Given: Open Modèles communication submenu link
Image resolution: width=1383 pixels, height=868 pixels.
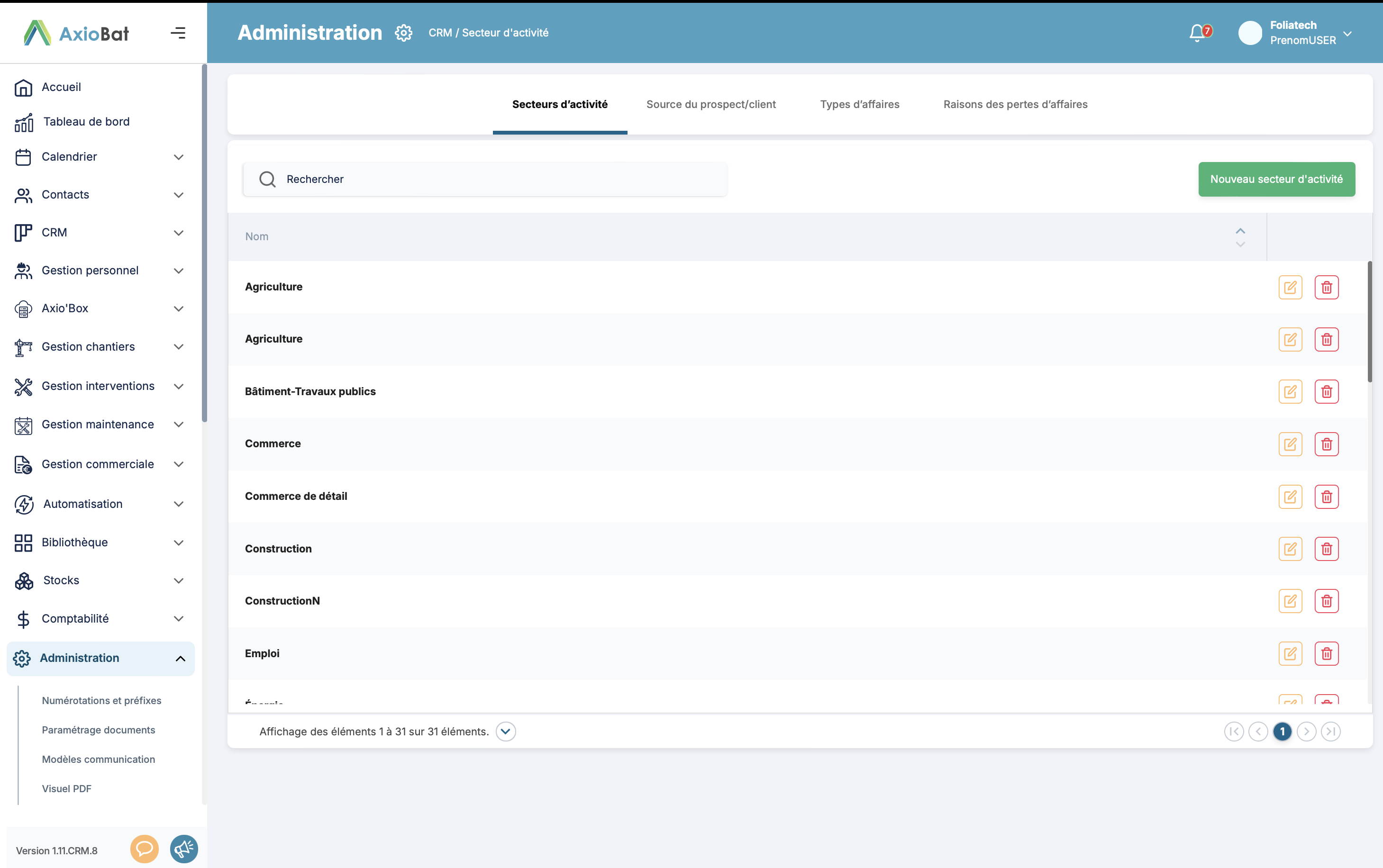Looking at the screenshot, I should (98, 759).
